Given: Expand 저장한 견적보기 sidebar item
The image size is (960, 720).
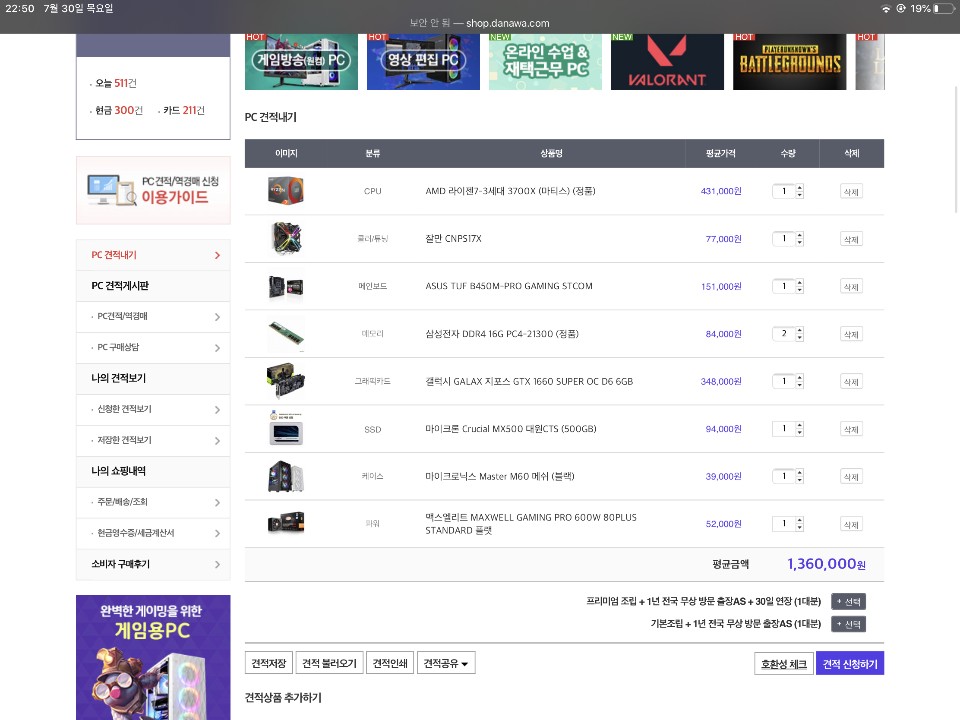Looking at the screenshot, I should click(x=153, y=441).
